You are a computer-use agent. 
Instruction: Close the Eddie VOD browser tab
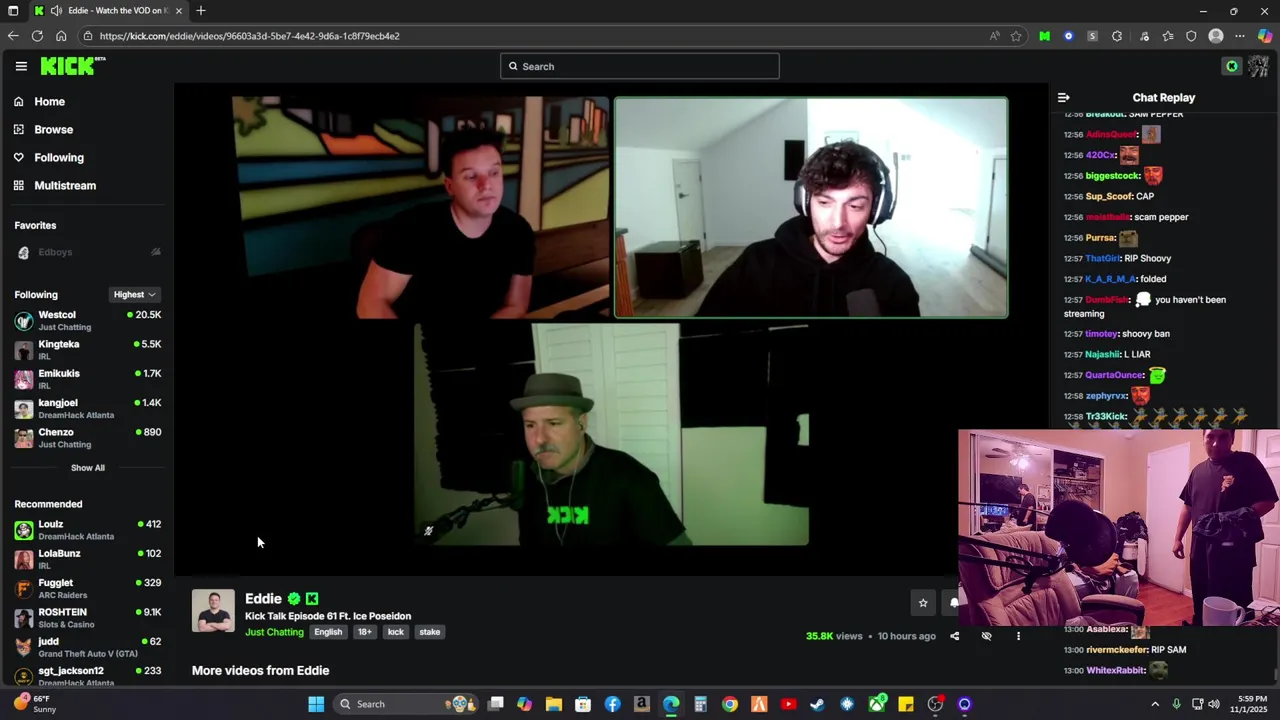[179, 11]
